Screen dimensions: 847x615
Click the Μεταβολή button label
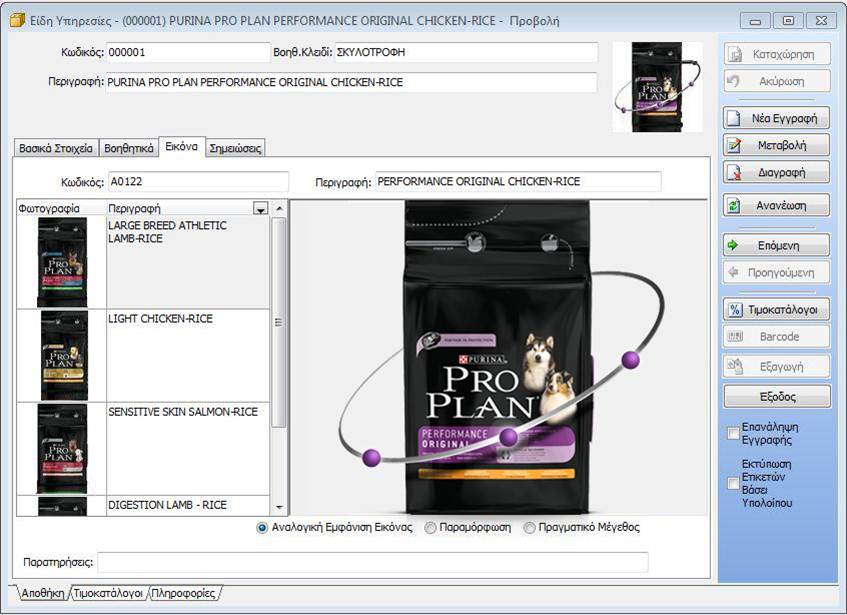click(782, 145)
